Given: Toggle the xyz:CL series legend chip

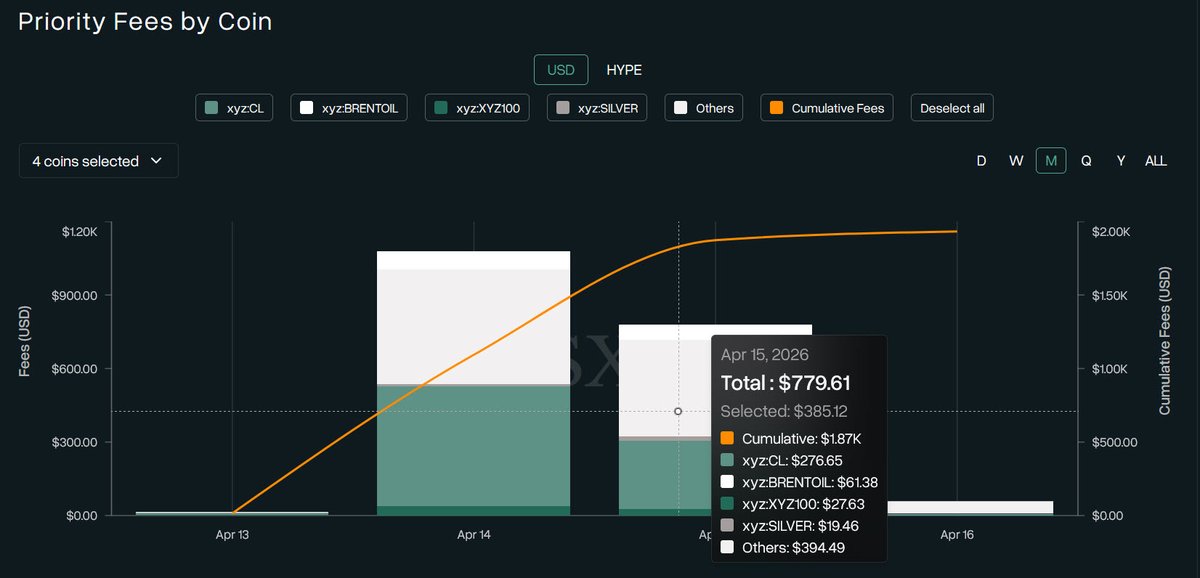Looking at the screenshot, I should pyautogui.click(x=234, y=108).
